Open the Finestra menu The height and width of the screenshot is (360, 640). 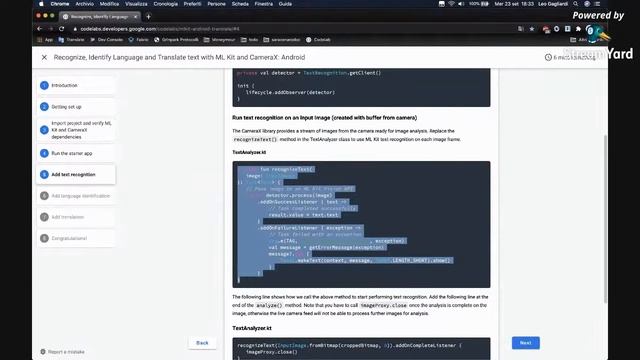264,4
